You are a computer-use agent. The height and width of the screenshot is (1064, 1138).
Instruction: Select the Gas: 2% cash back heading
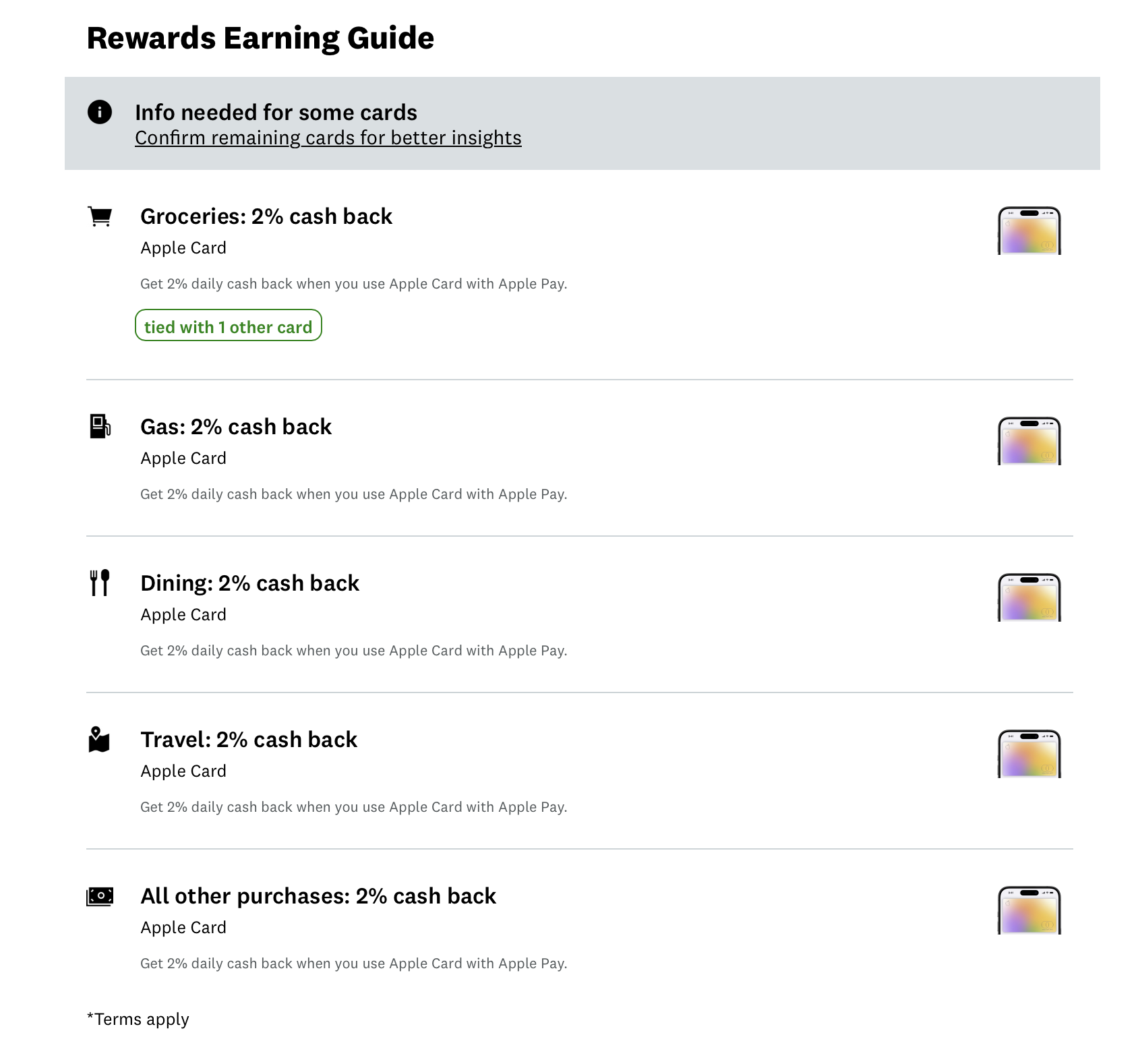(236, 427)
